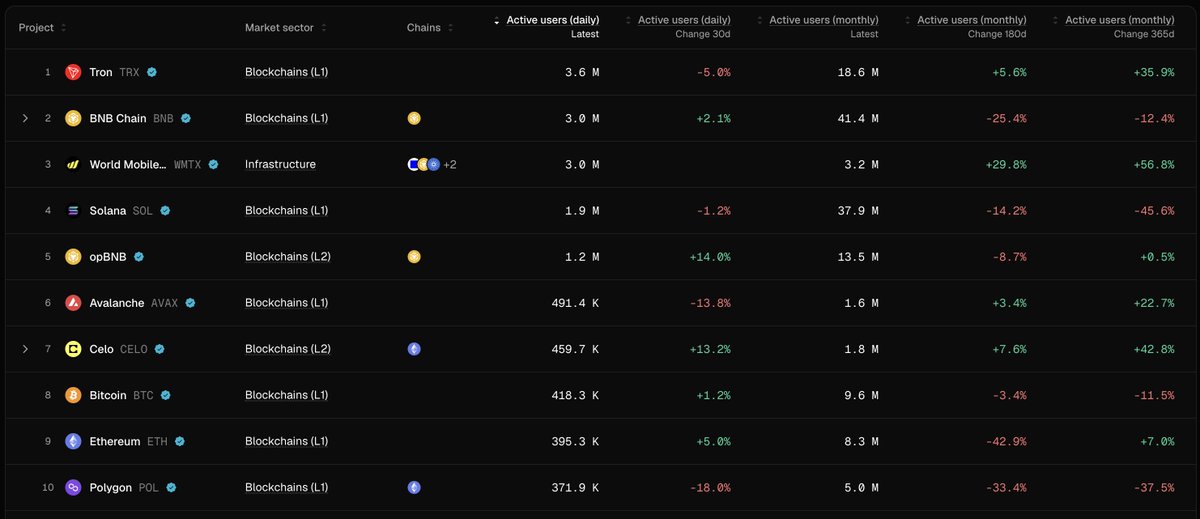The image size is (1200, 519).
Task: Sort by Project column header
Action: point(43,28)
